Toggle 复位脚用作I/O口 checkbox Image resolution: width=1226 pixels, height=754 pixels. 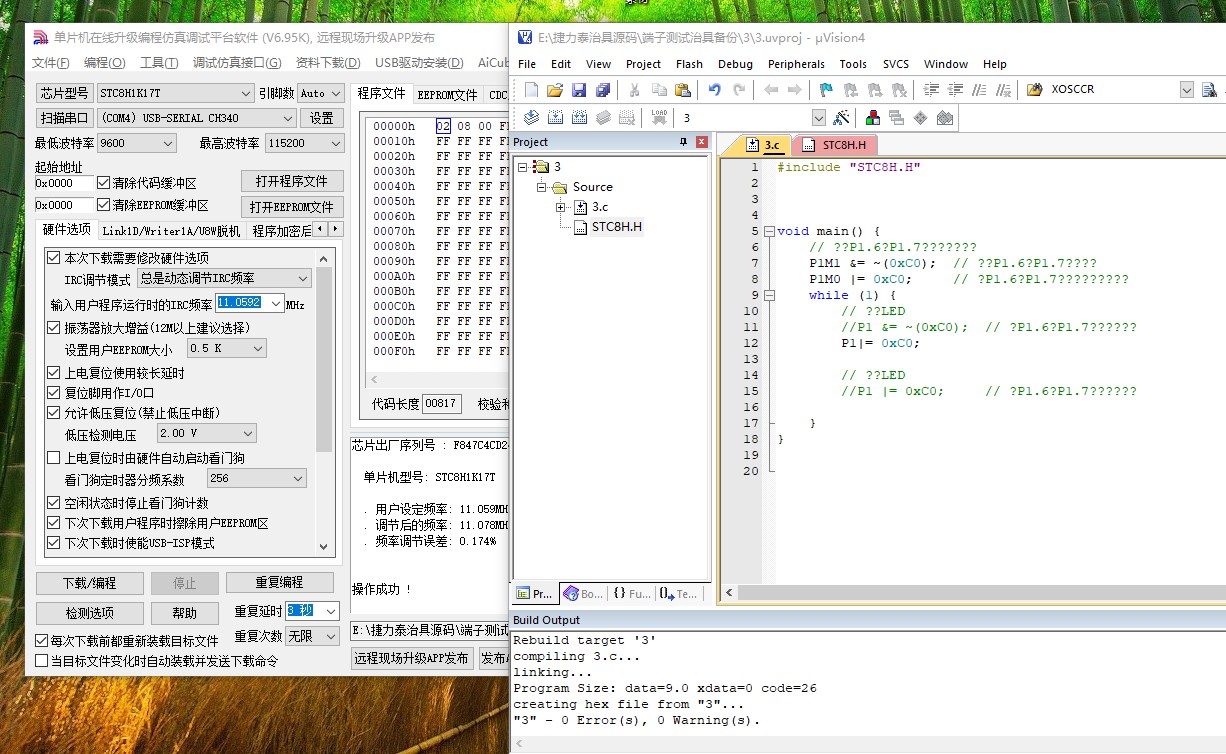[54, 393]
